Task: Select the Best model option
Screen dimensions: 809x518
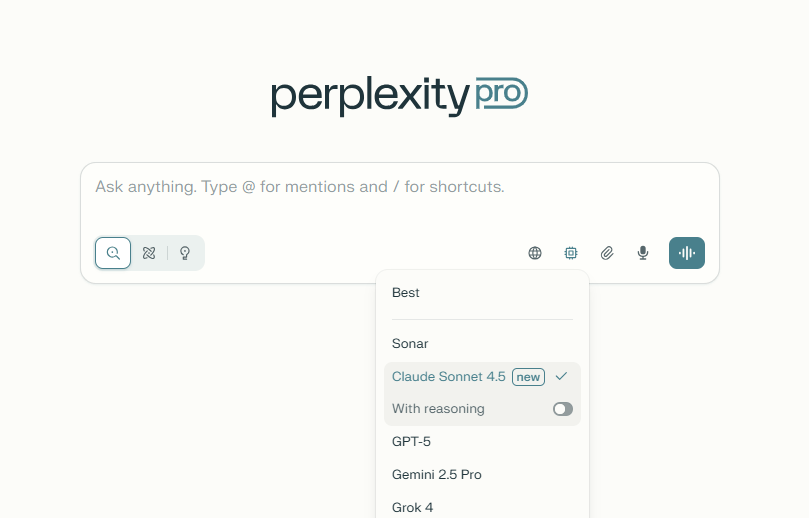Action: pos(406,293)
